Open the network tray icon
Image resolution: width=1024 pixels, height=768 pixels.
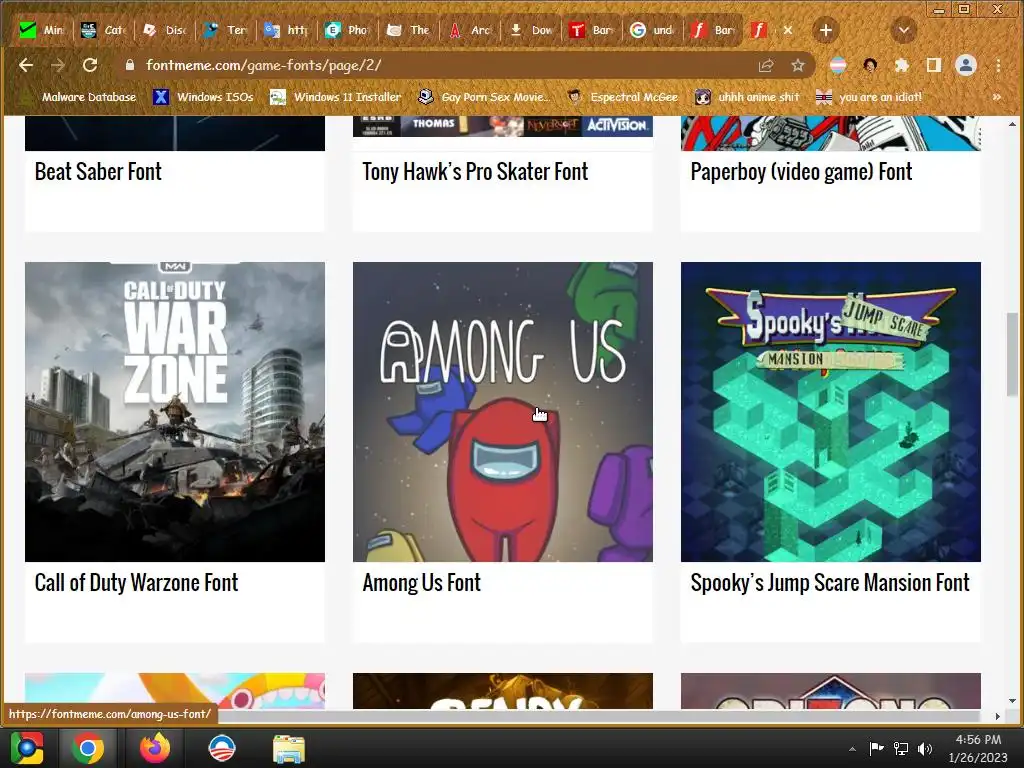point(901,748)
